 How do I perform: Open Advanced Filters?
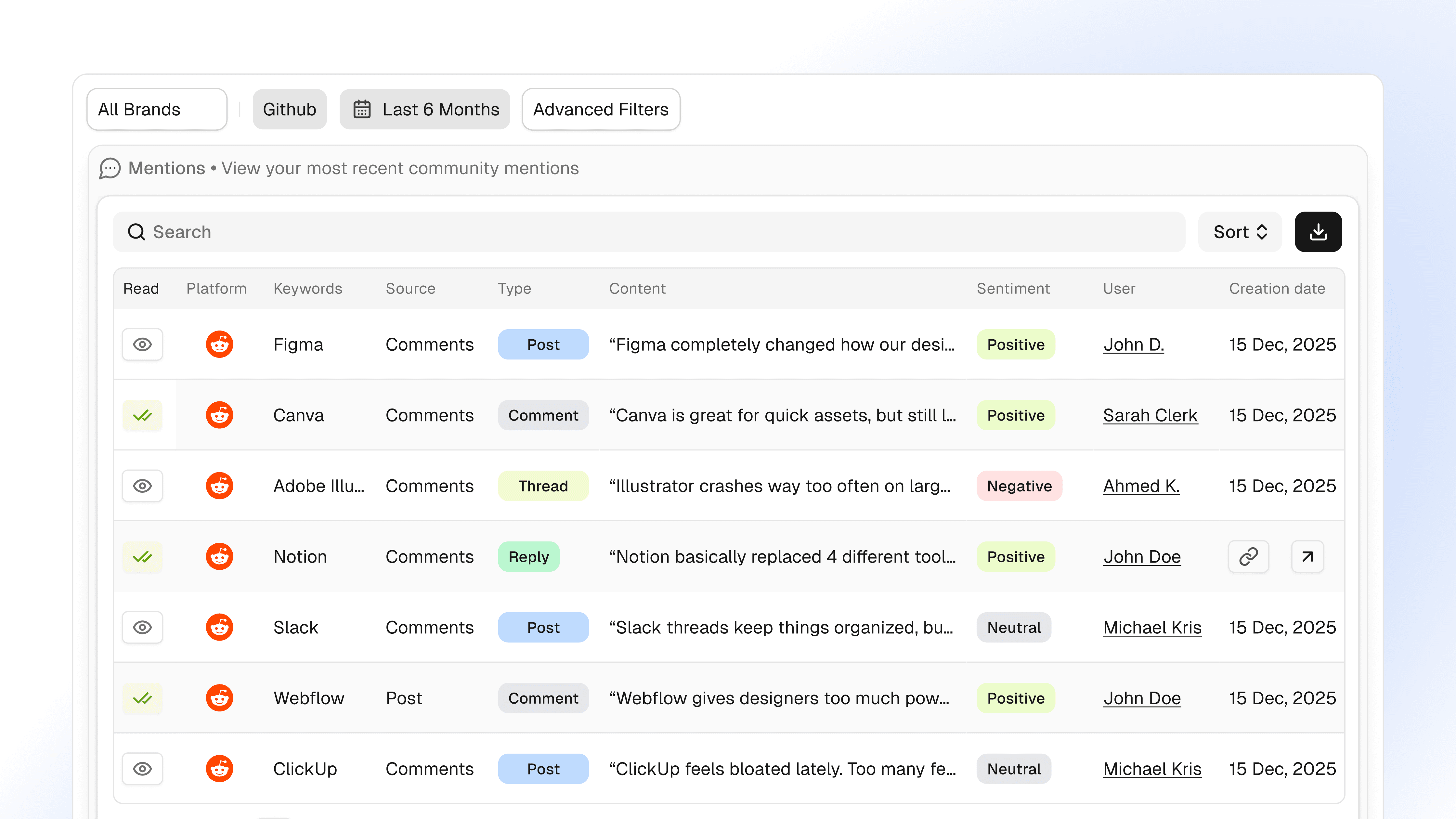pyautogui.click(x=600, y=109)
